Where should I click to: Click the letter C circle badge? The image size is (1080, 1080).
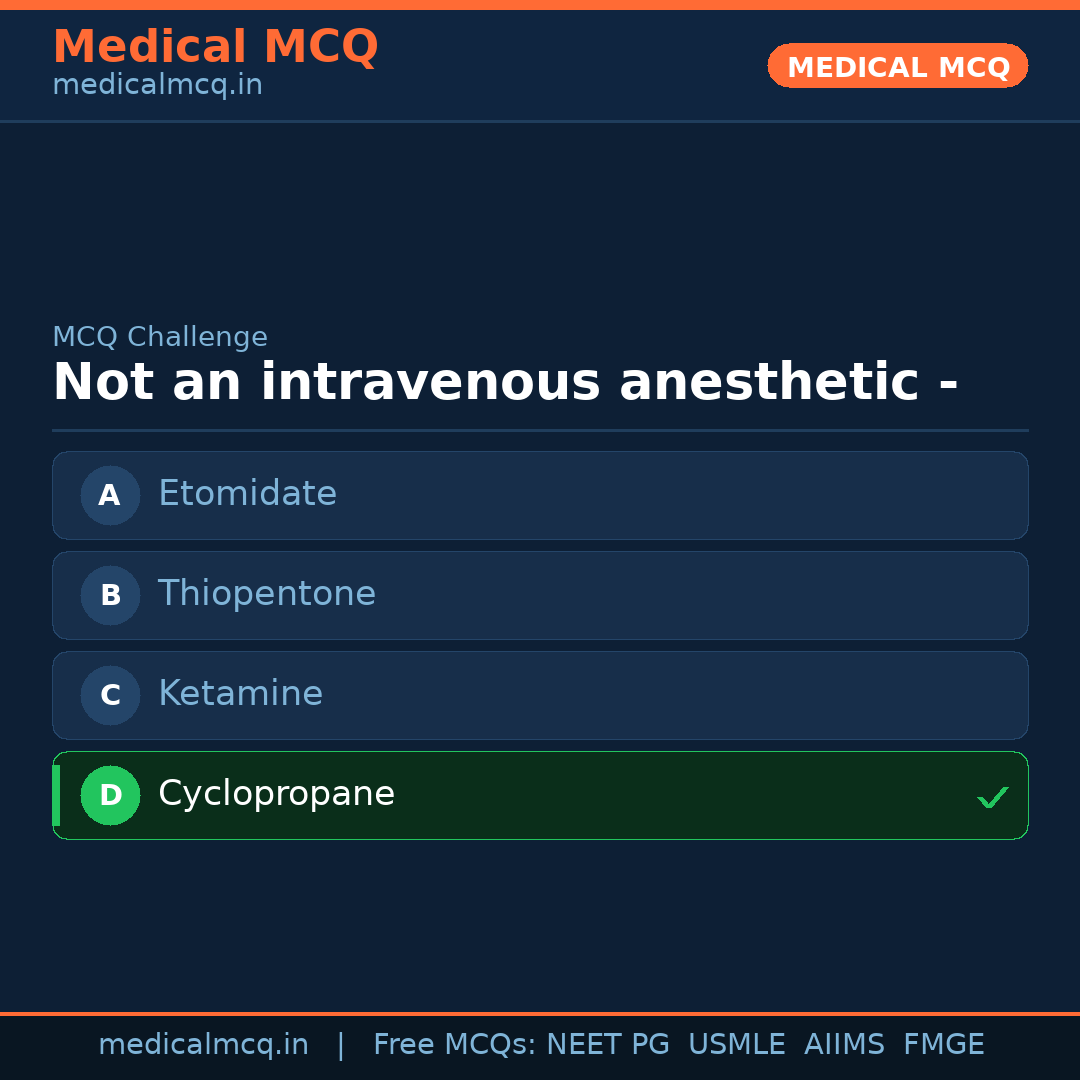[110, 695]
